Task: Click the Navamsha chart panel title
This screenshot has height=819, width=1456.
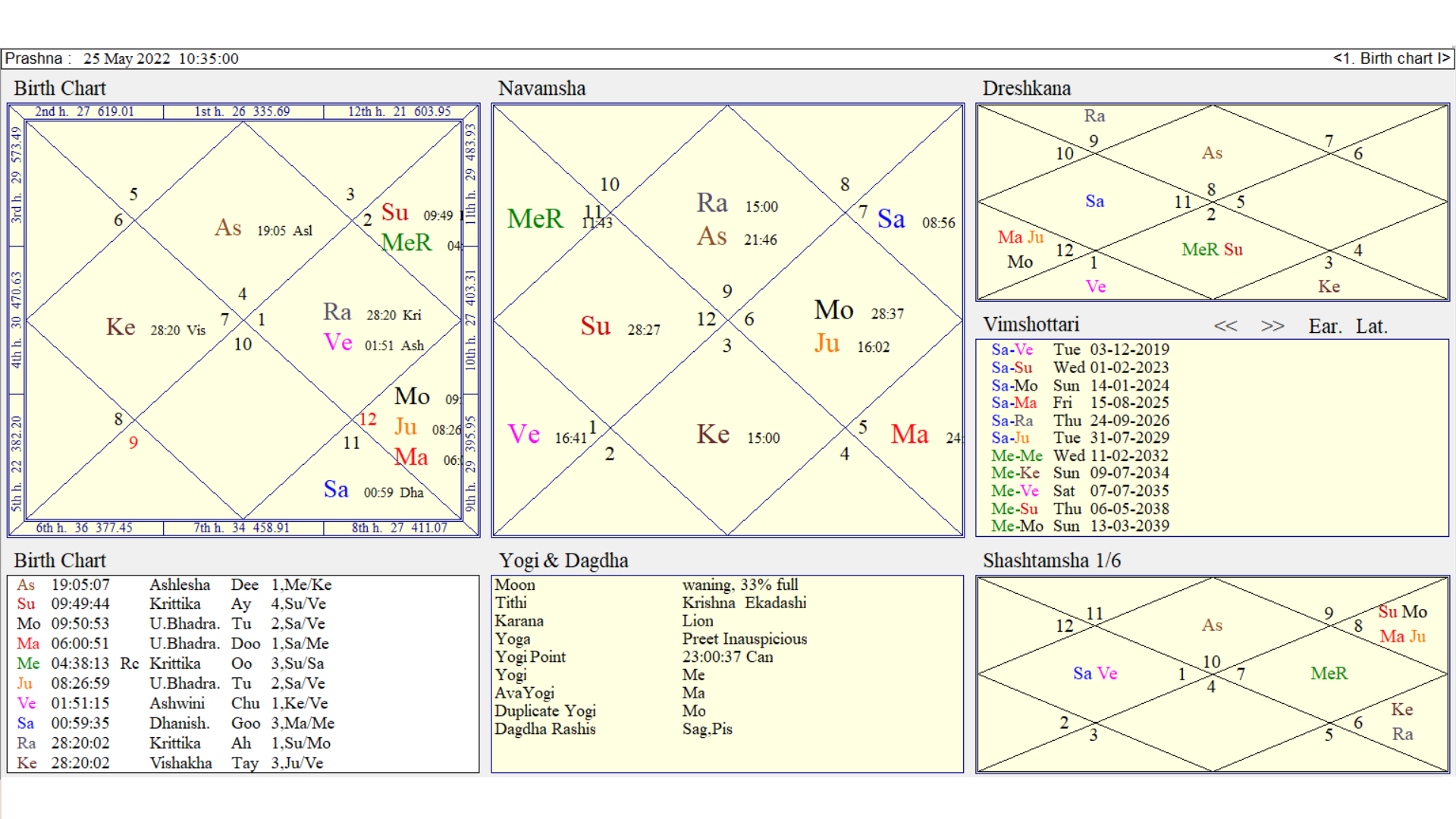Action: click(541, 88)
